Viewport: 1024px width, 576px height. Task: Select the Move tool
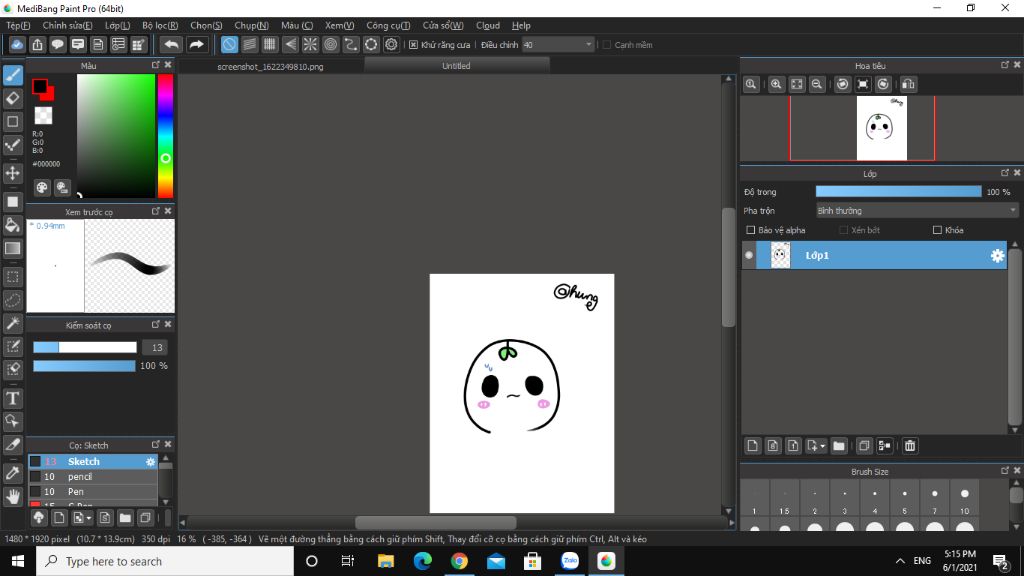pos(13,173)
